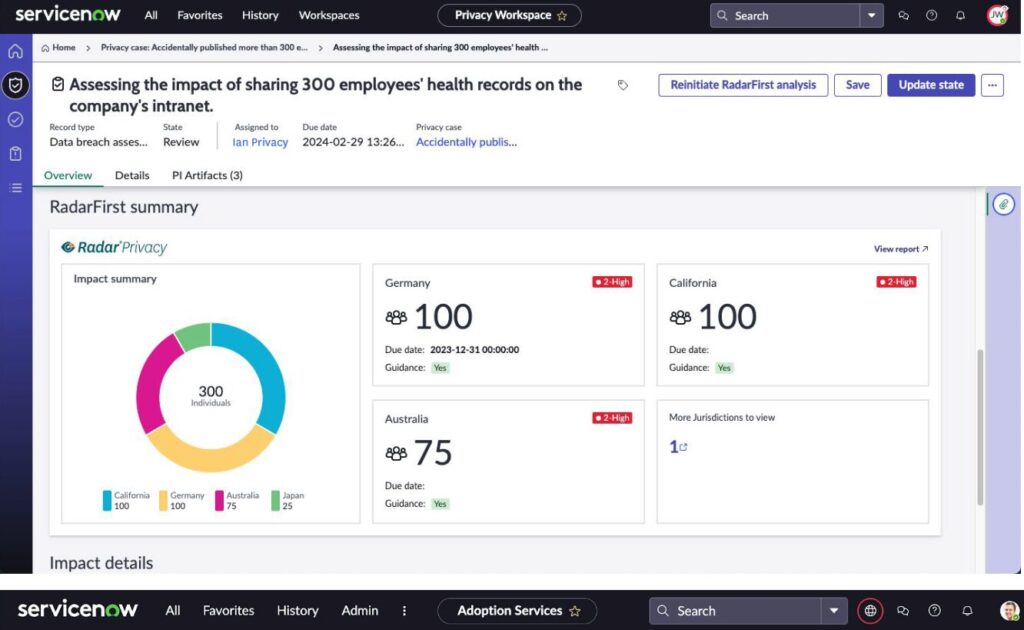The height and width of the screenshot is (630, 1024).
Task: Click the tag icon next to the case title
Action: [623, 86]
